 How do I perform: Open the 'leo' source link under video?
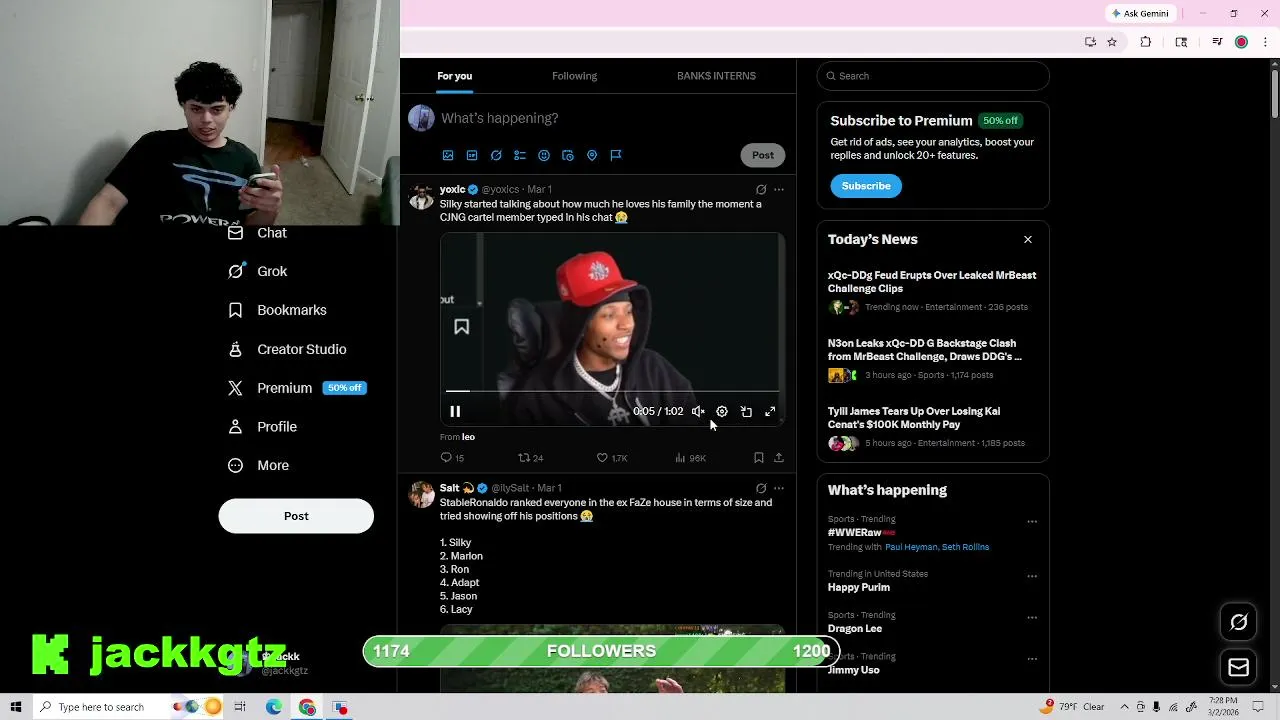[468, 437]
